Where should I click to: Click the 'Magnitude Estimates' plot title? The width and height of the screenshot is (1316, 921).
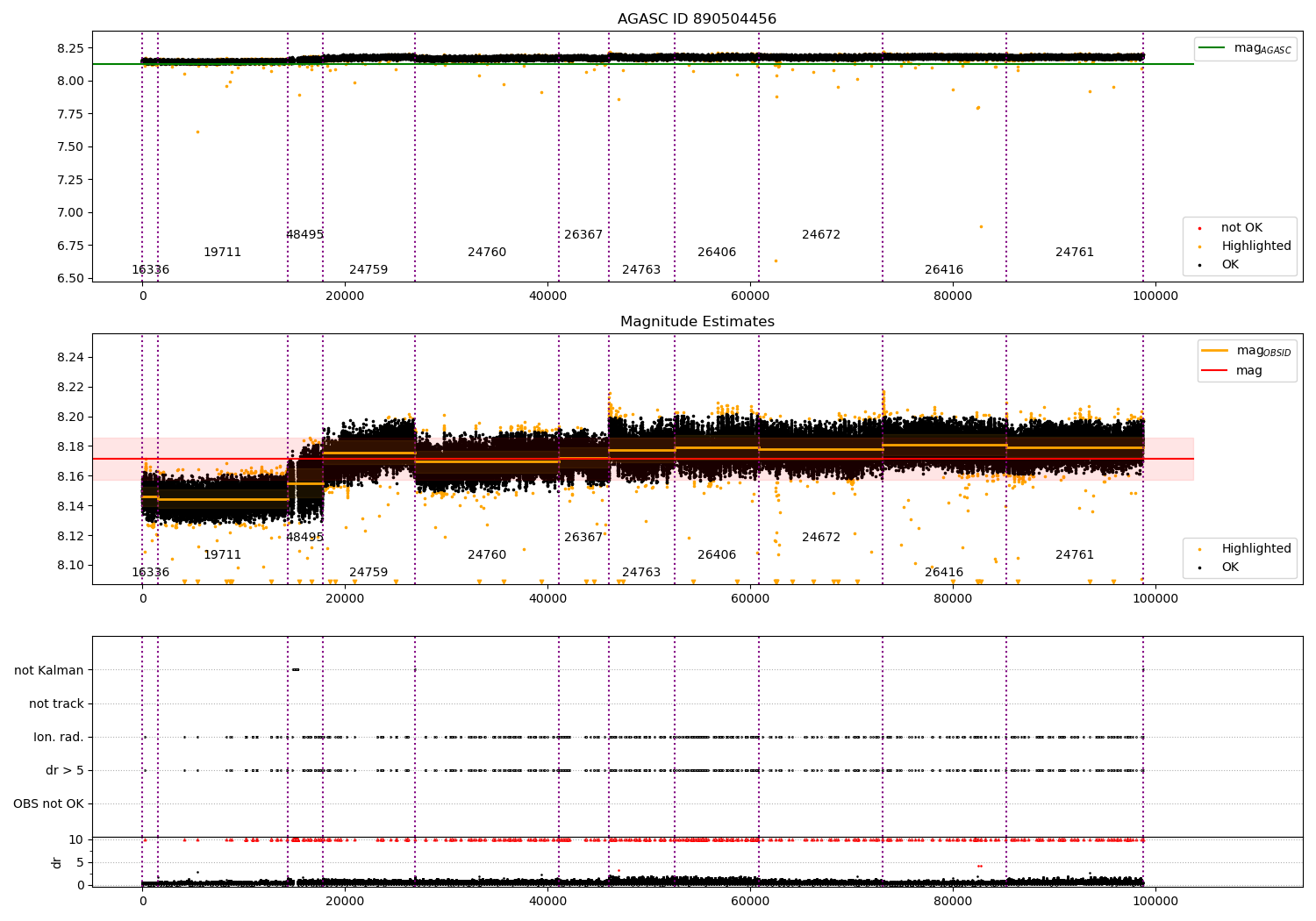point(697,322)
